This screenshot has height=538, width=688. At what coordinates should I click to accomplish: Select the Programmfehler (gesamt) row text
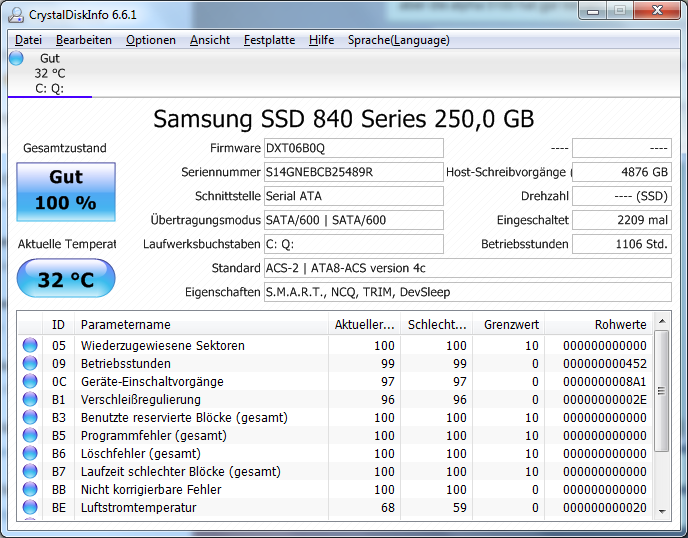(154, 435)
